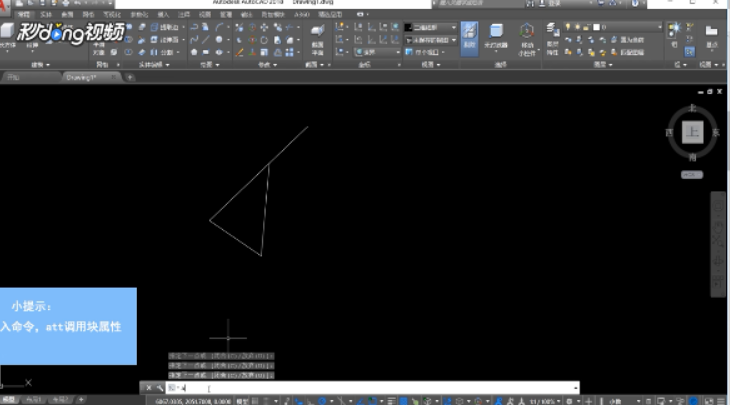This screenshot has height=405, width=730.
Task: Toggle snap mode in status bar
Action: [x=266, y=401]
